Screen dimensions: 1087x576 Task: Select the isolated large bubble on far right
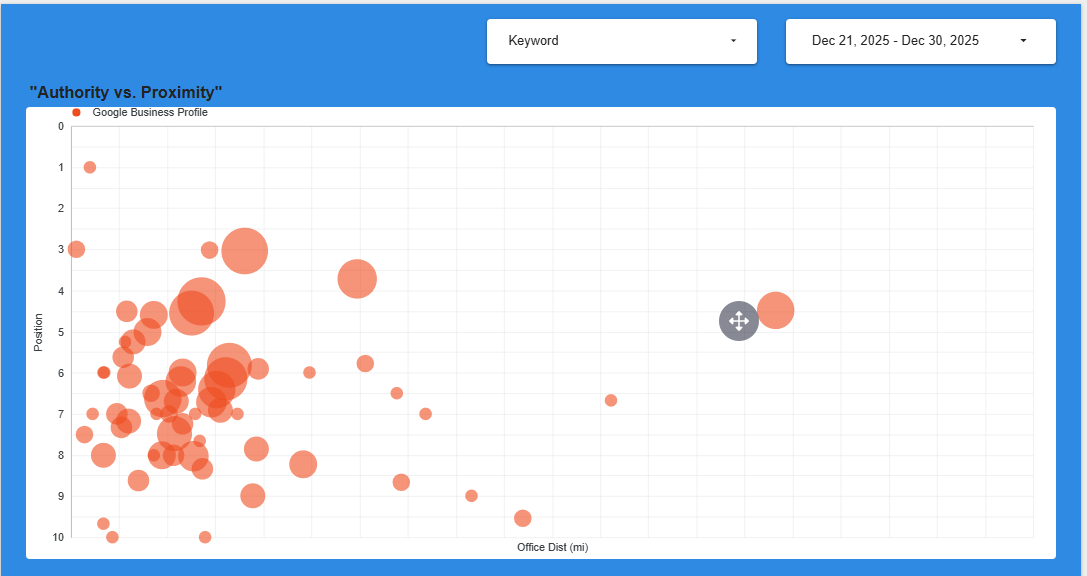pyautogui.click(x=776, y=311)
